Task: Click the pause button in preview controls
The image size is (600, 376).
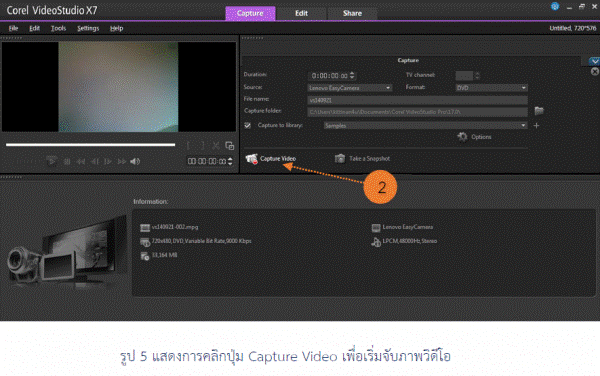Action: click(67, 161)
